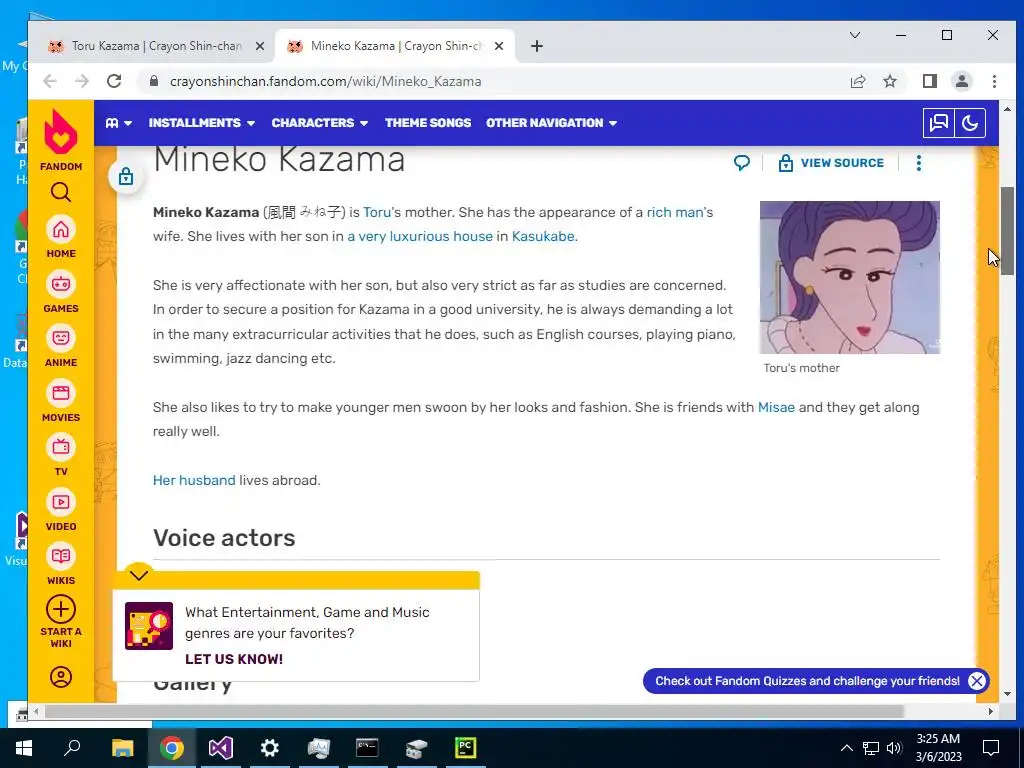
Task: Click the vertical scrollbar thumb
Action: 1007,230
